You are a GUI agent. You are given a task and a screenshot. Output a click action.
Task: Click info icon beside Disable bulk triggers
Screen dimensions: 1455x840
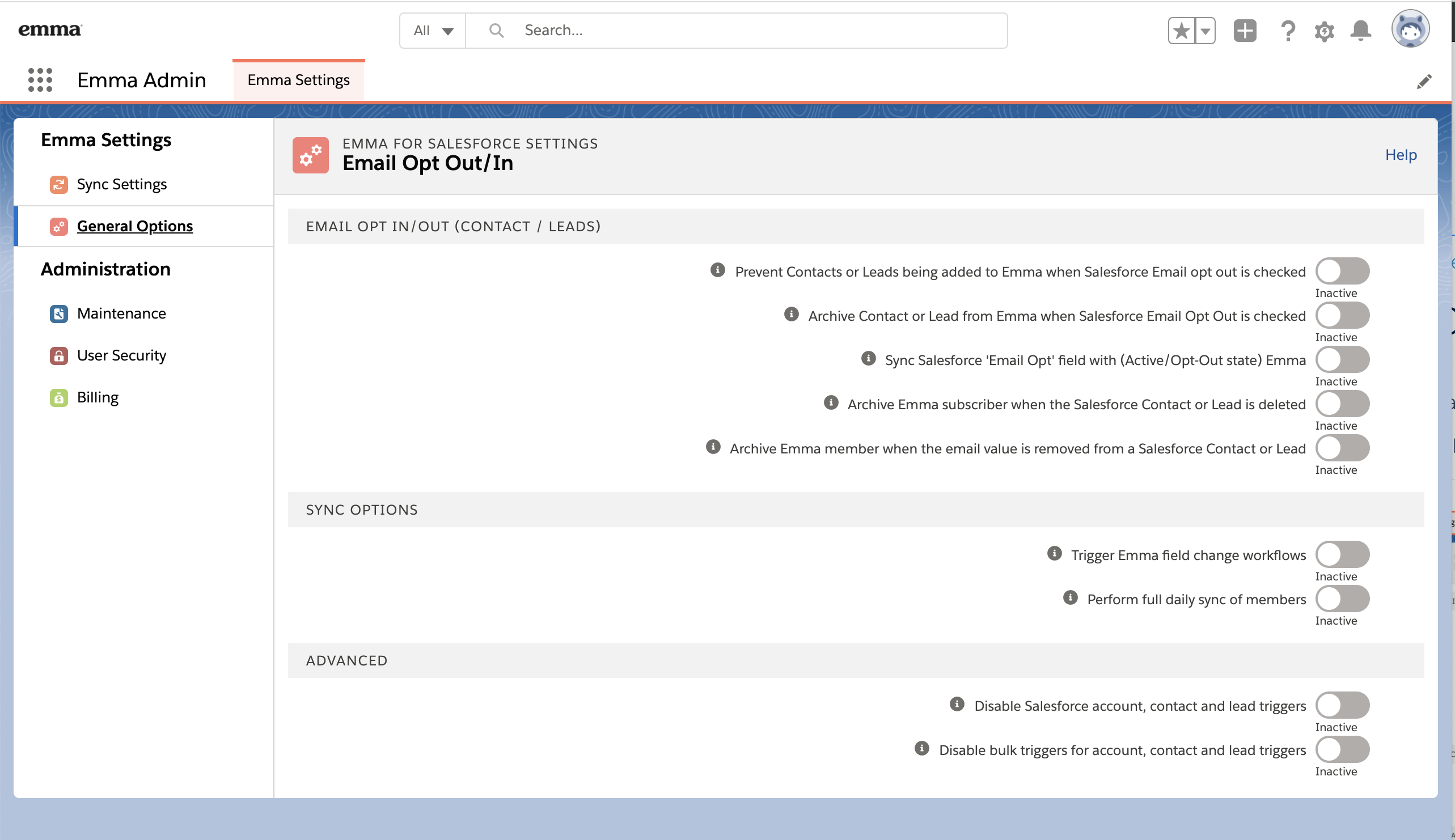[x=922, y=748]
